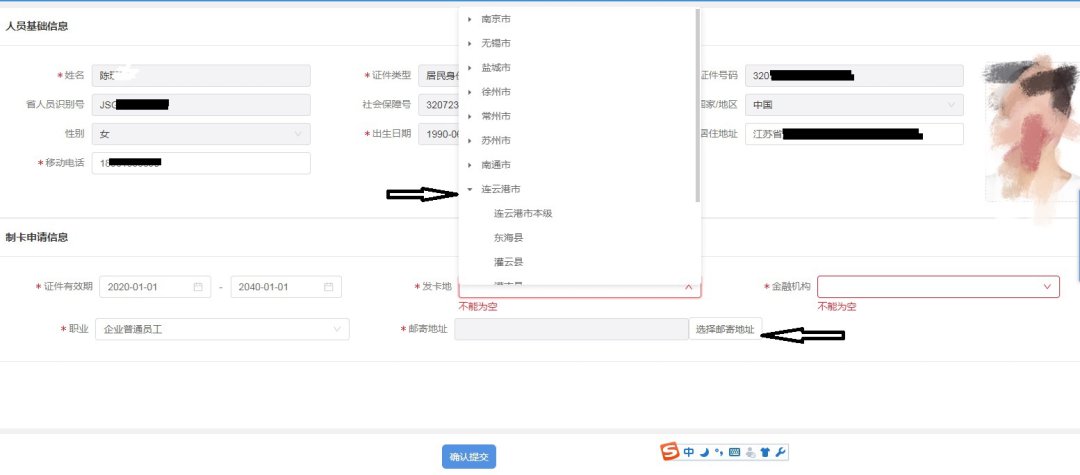
Task: Toggle the punctuation mode icon in Sogou bar
Action: point(719,453)
